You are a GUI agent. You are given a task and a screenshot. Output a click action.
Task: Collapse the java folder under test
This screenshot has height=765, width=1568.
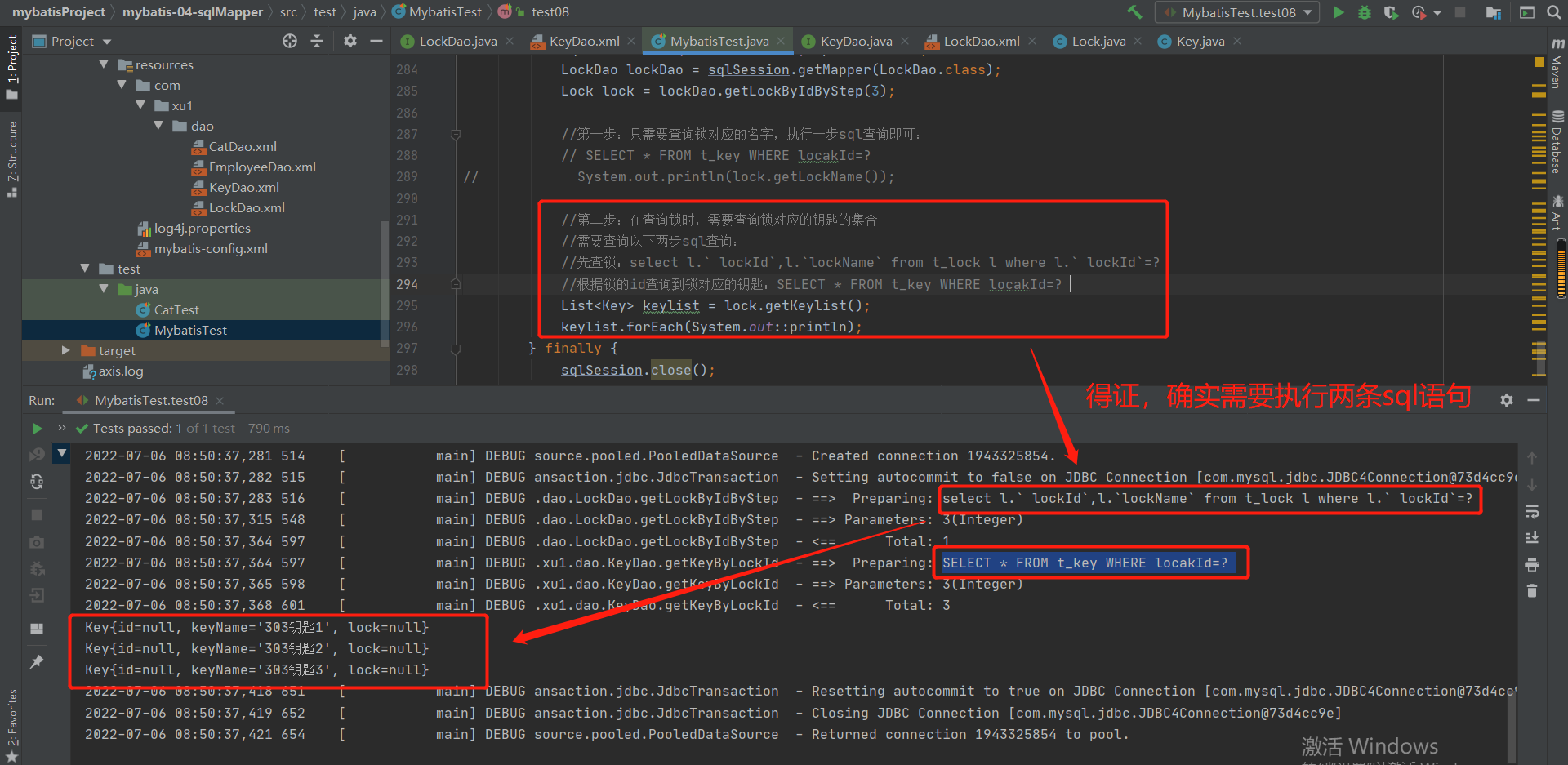pos(104,288)
